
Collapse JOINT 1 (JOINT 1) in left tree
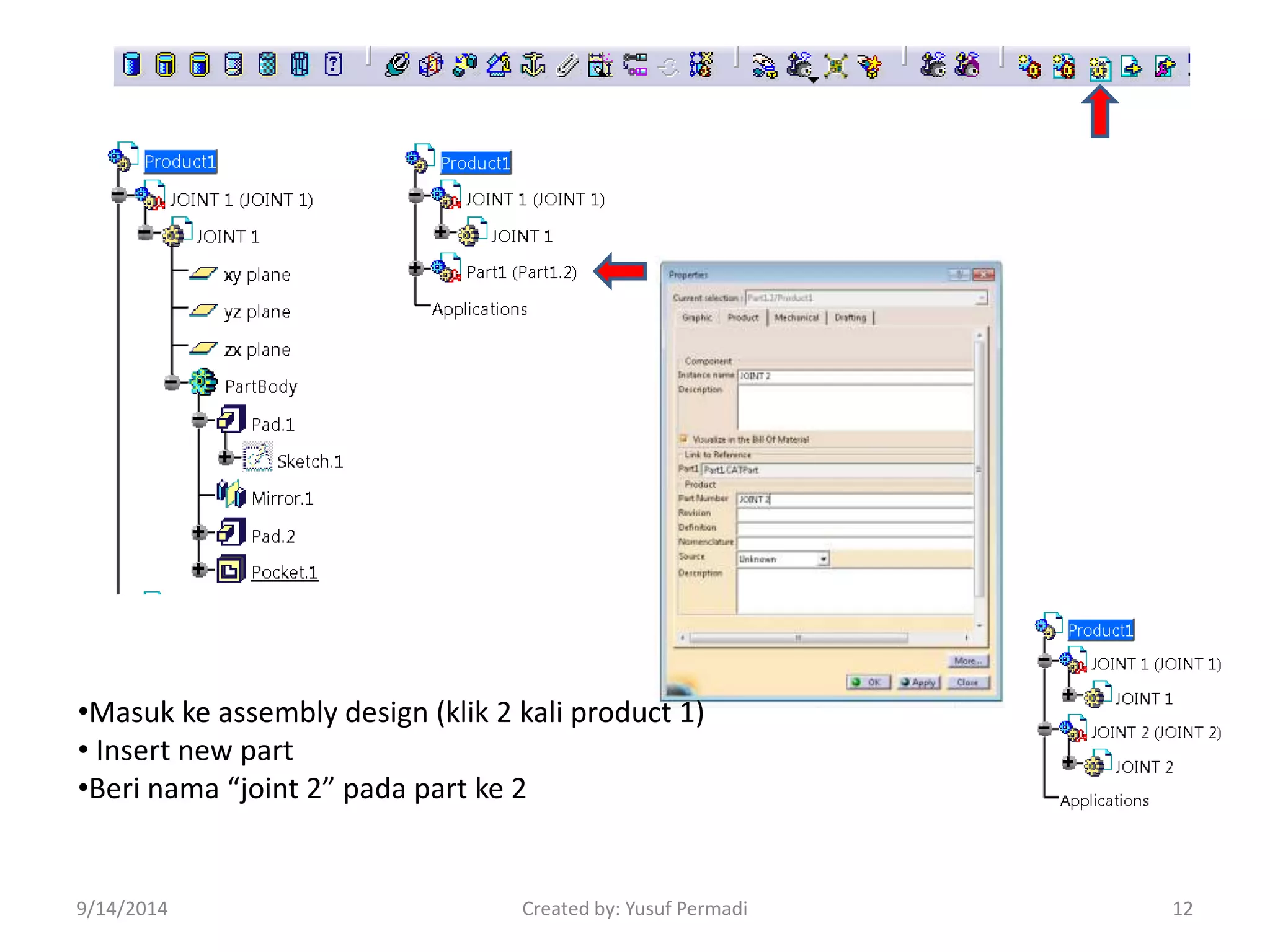coord(118,195)
